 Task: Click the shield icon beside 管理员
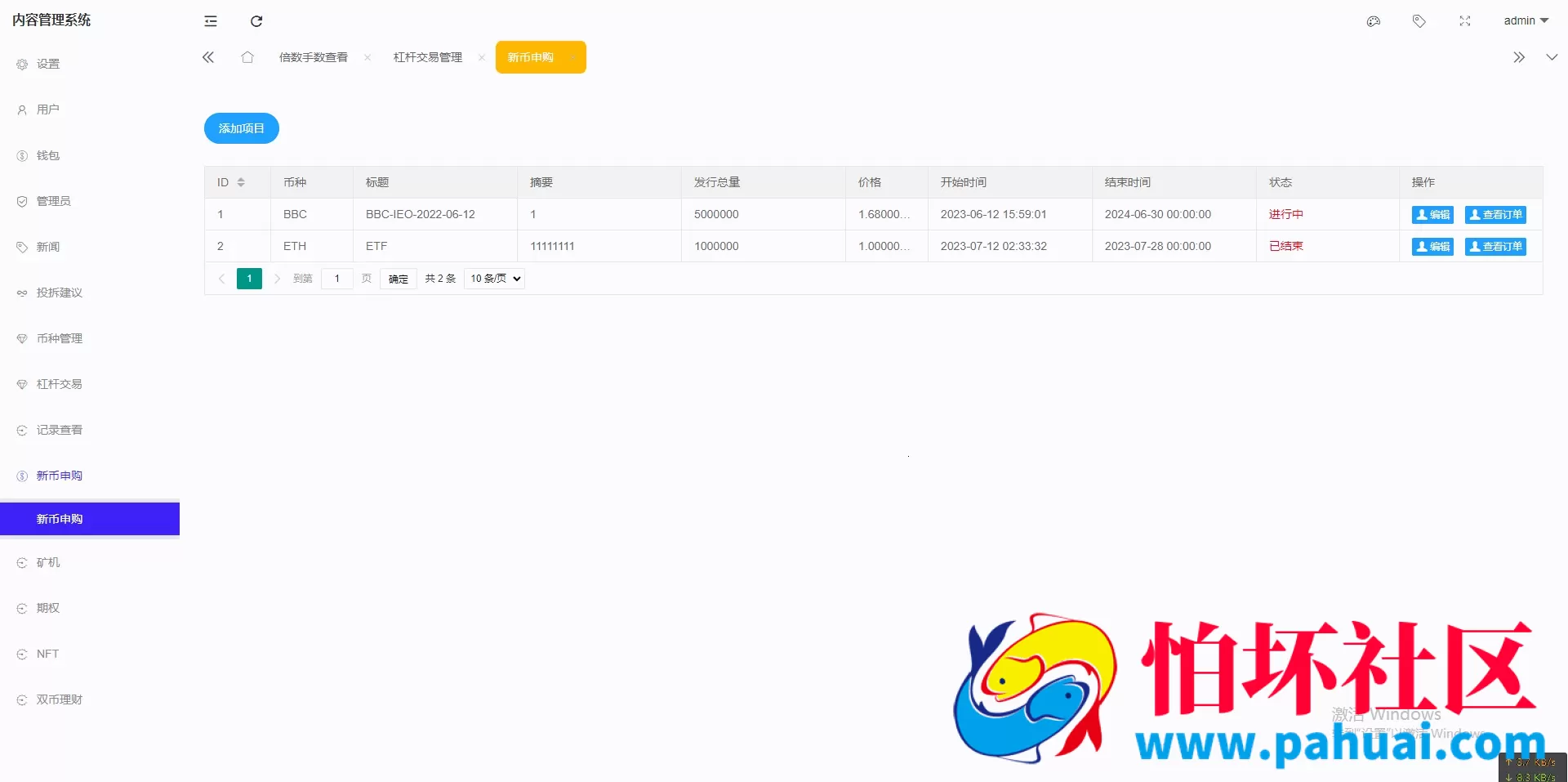point(22,201)
